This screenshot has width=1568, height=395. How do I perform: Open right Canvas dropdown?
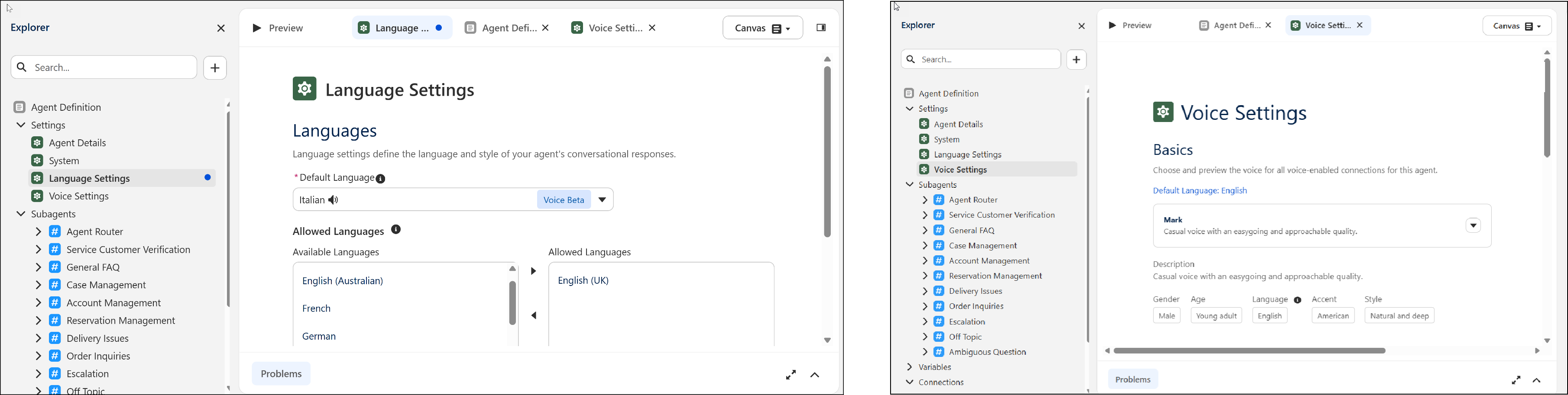[1517, 26]
